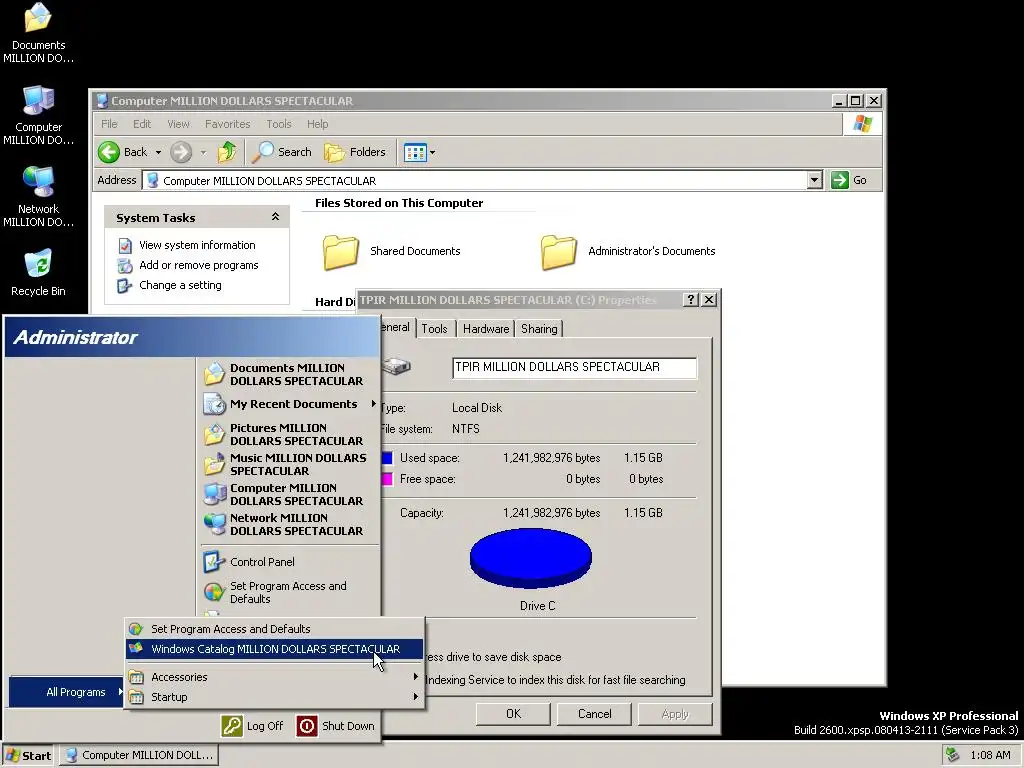
Task: Open the Views icon in toolbar
Action: click(x=415, y=152)
